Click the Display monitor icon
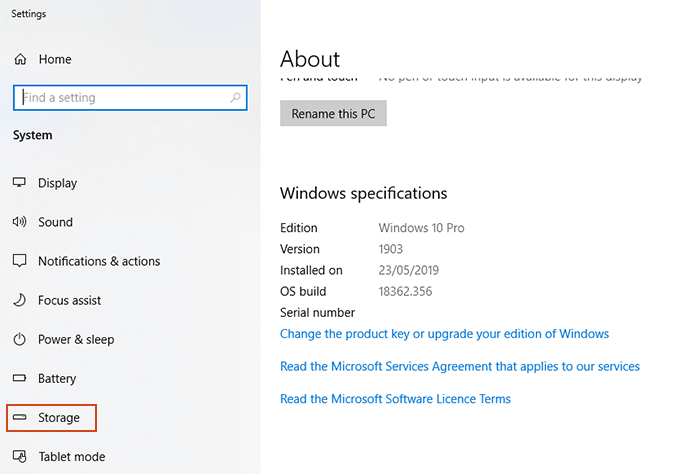 pyautogui.click(x=19, y=183)
